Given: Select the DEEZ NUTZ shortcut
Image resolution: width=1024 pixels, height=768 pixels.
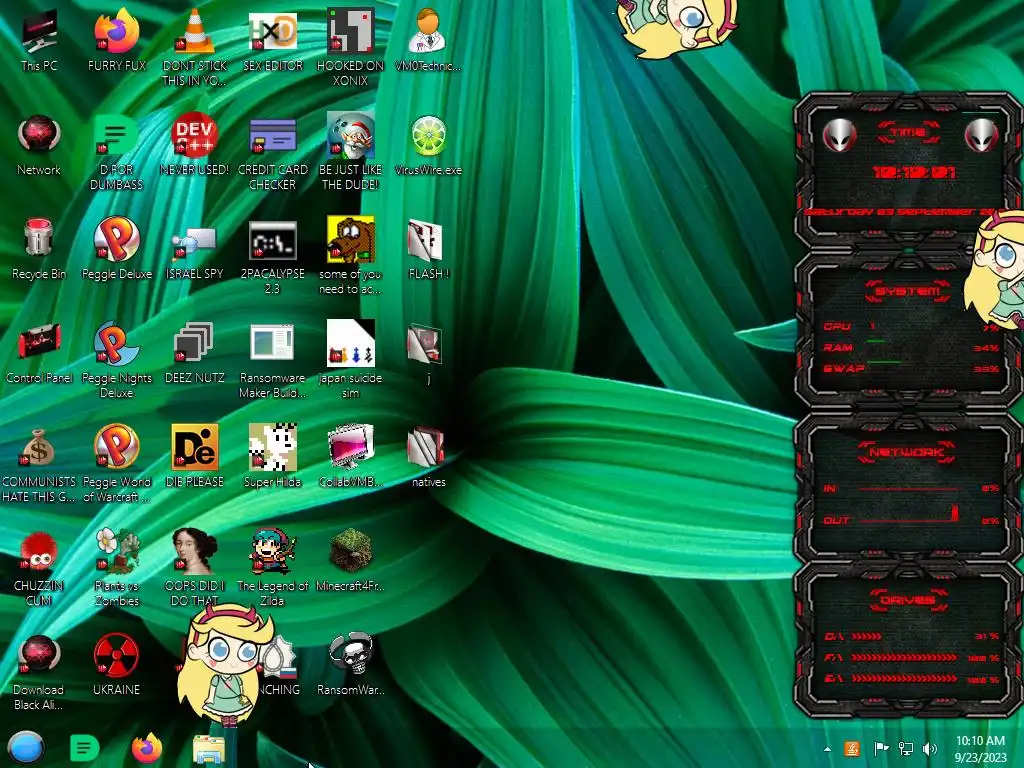Looking at the screenshot, I should (195, 353).
